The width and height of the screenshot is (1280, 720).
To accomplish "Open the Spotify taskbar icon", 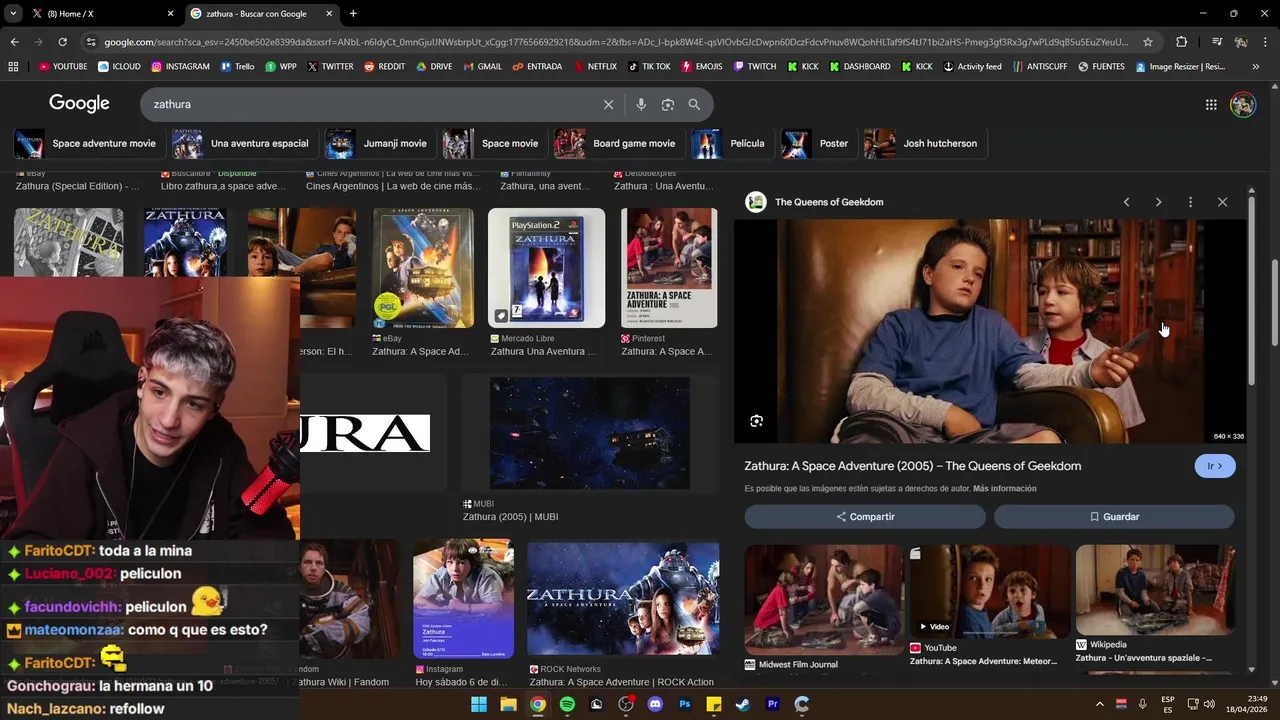I will [567, 704].
